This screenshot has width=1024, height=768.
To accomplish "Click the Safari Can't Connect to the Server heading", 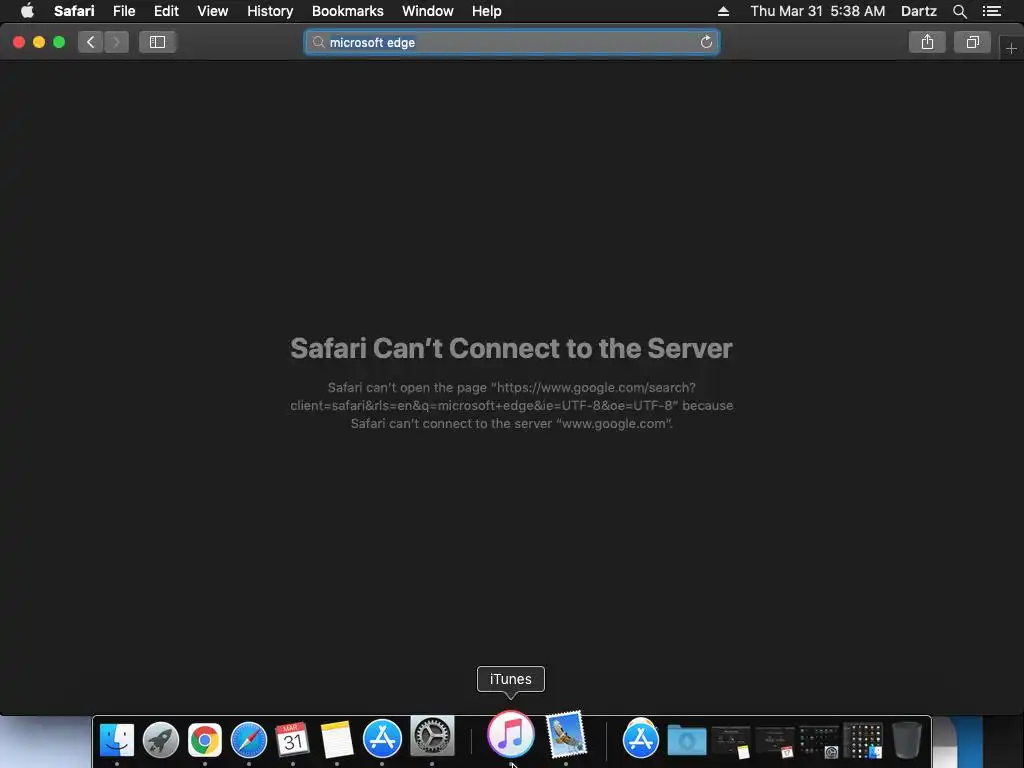I will point(511,348).
